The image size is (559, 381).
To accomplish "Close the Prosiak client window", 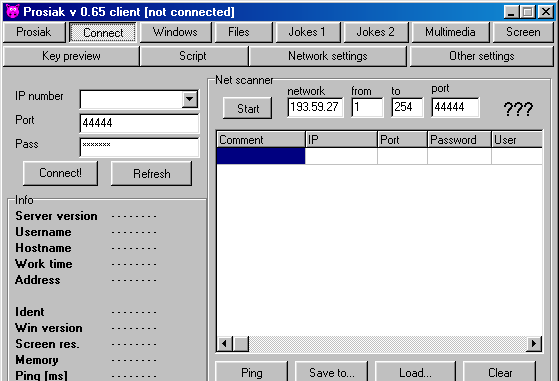I will point(545,12).
